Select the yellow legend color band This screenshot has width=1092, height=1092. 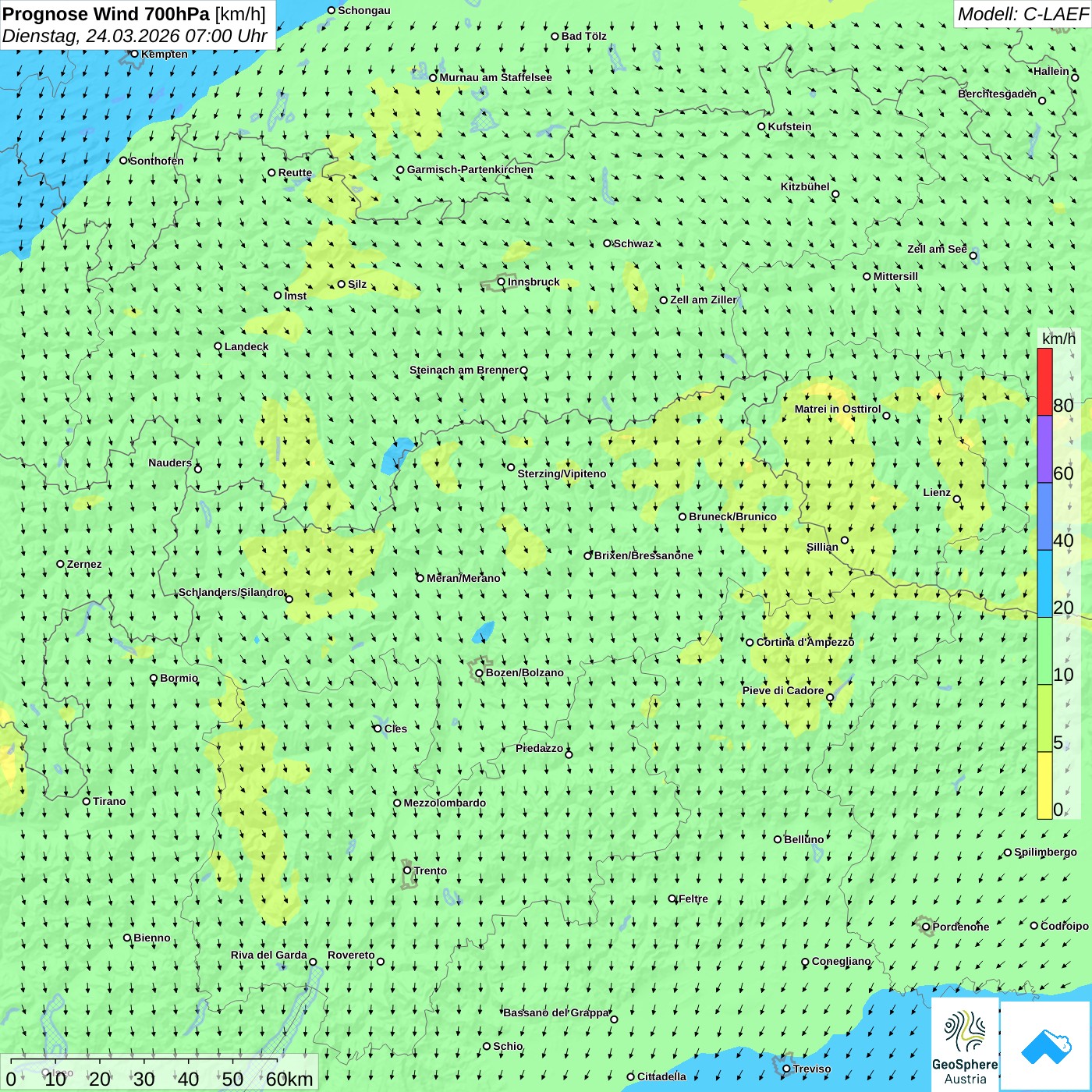click(1044, 785)
